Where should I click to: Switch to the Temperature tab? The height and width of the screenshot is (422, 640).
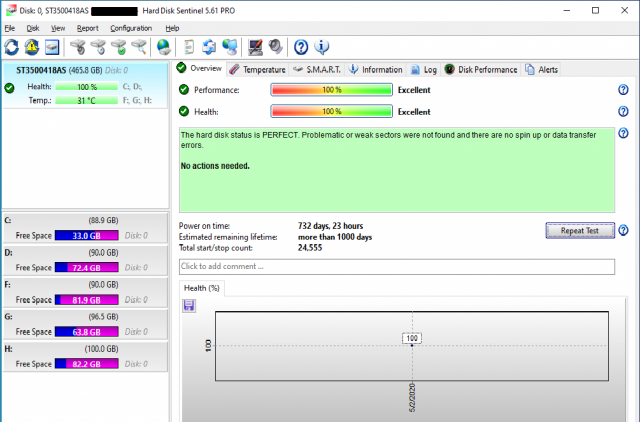(257, 69)
